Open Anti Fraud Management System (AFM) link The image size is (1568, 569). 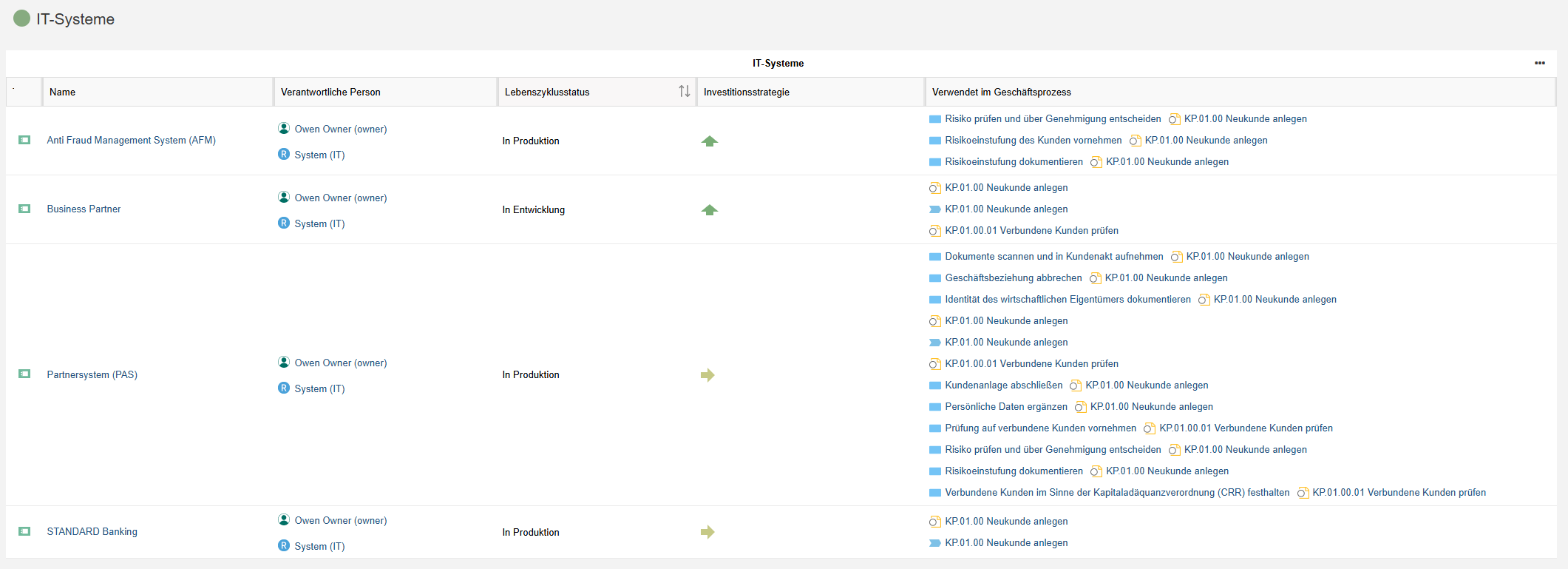click(132, 140)
